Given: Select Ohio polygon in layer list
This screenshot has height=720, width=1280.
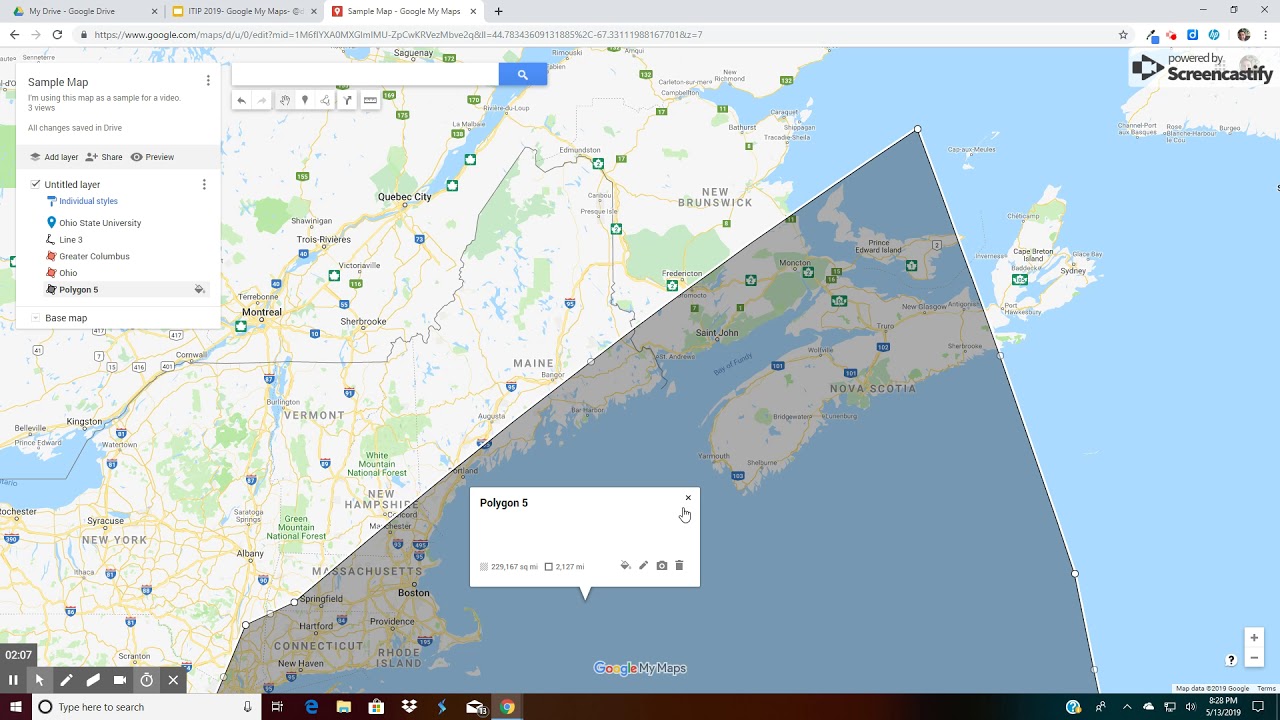Looking at the screenshot, I should 68,273.
